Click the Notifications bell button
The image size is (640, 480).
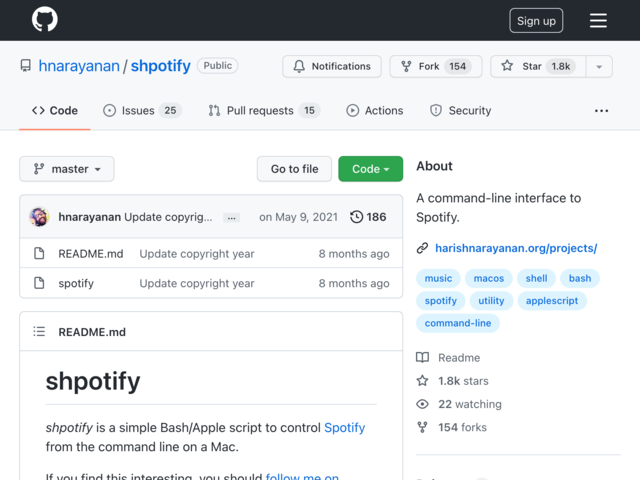(x=332, y=66)
